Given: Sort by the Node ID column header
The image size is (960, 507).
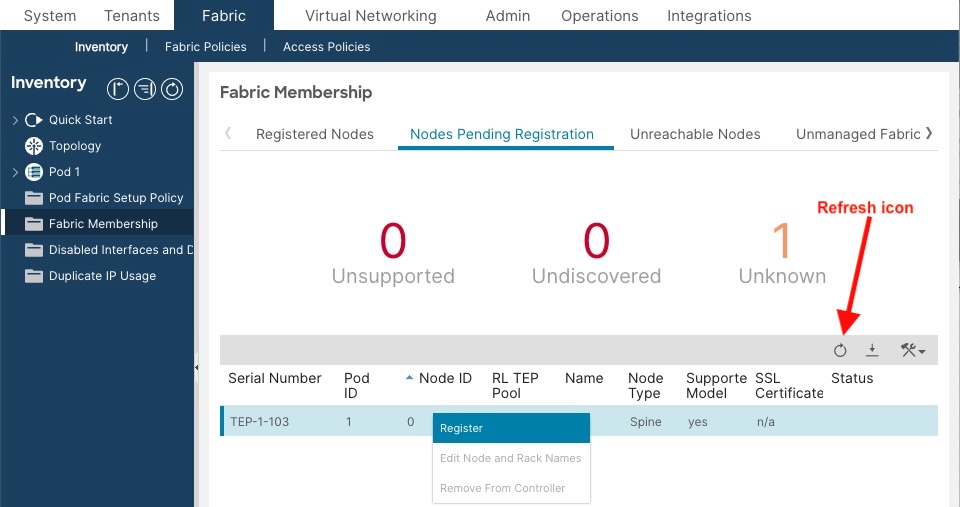Looking at the screenshot, I should pyautogui.click(x=445, y=378).
